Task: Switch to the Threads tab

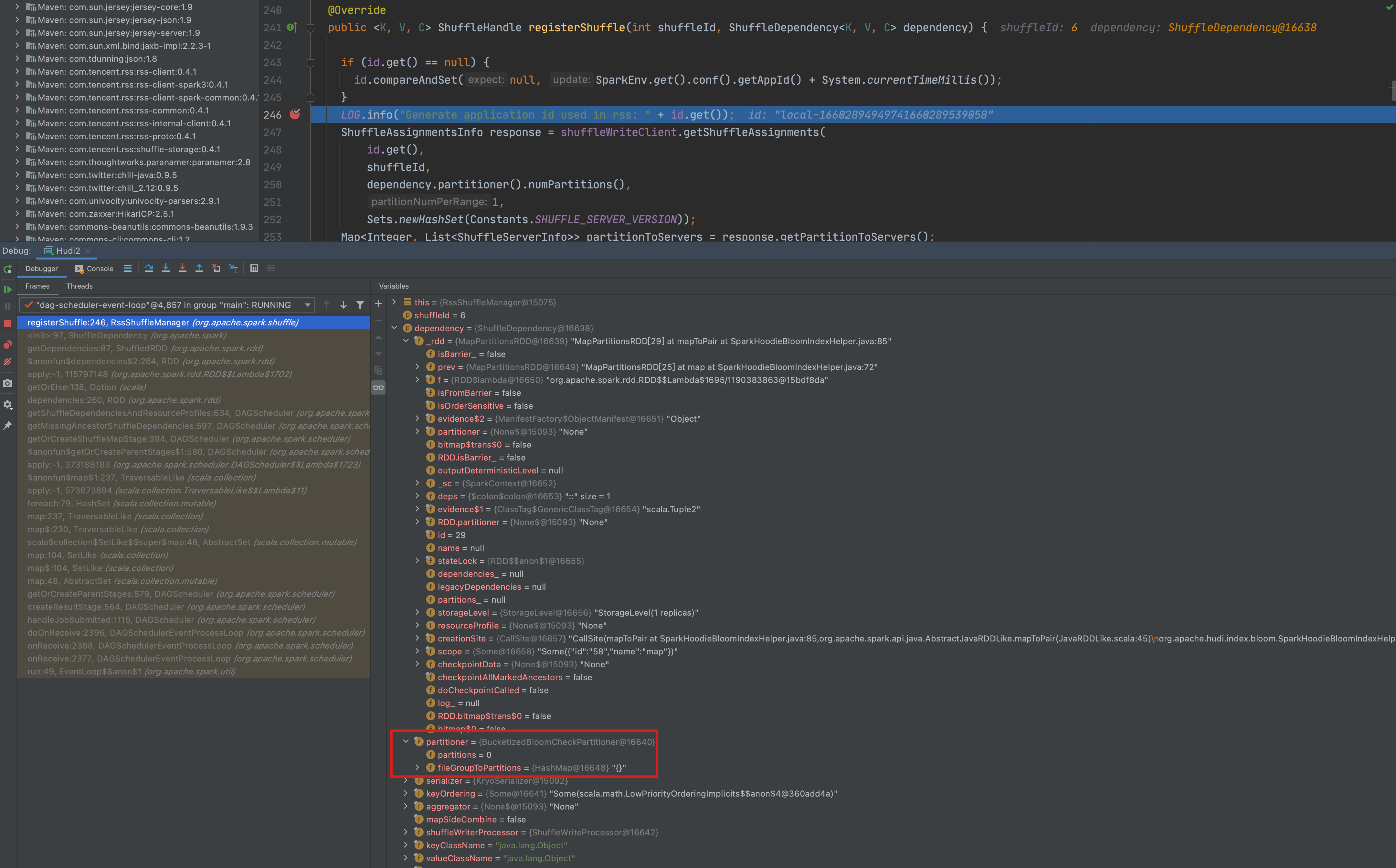Action: point(79,286)
